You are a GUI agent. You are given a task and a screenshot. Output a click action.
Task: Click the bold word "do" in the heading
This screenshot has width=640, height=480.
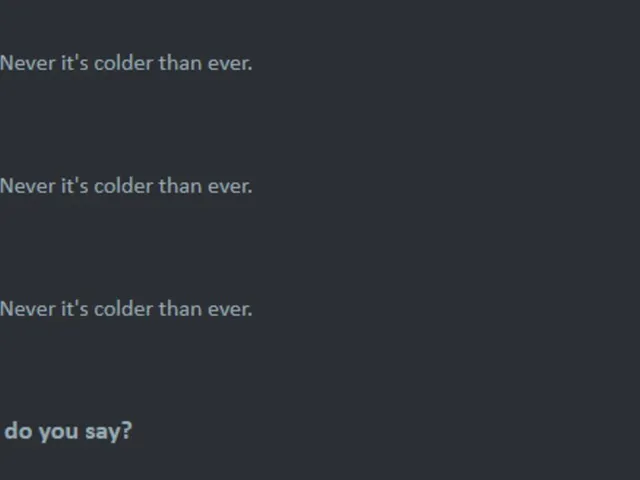pyautogui.click(x=18, y=431)
